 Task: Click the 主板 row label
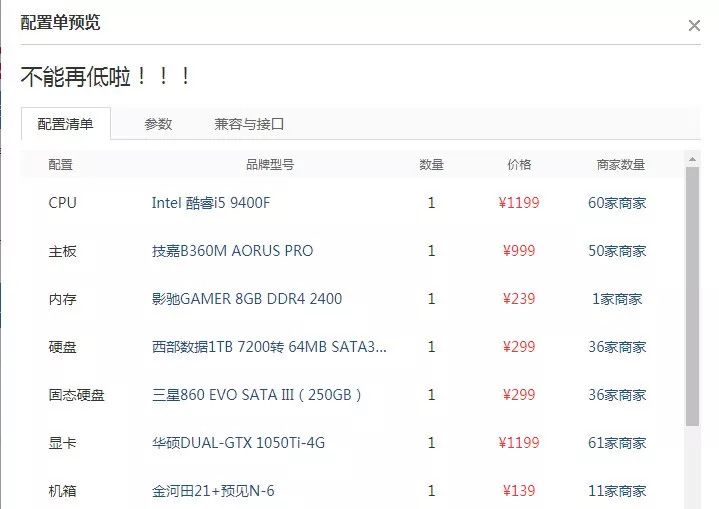click(62, 251)
